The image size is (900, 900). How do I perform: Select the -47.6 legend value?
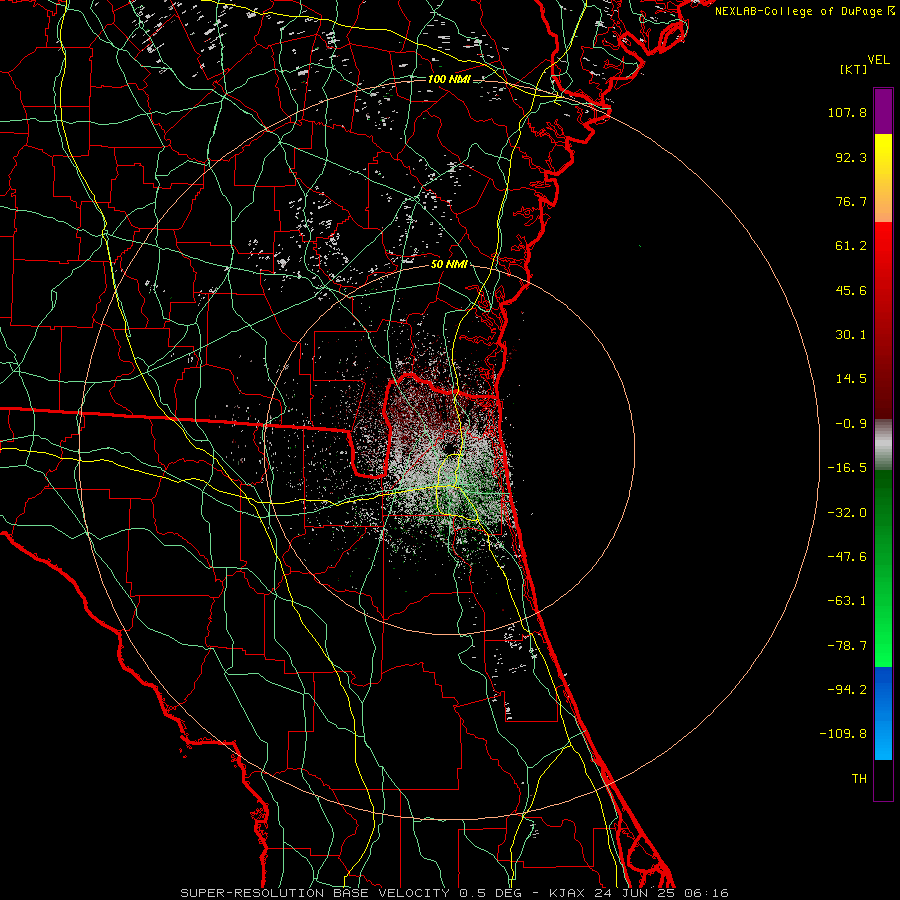pos(847,557)
